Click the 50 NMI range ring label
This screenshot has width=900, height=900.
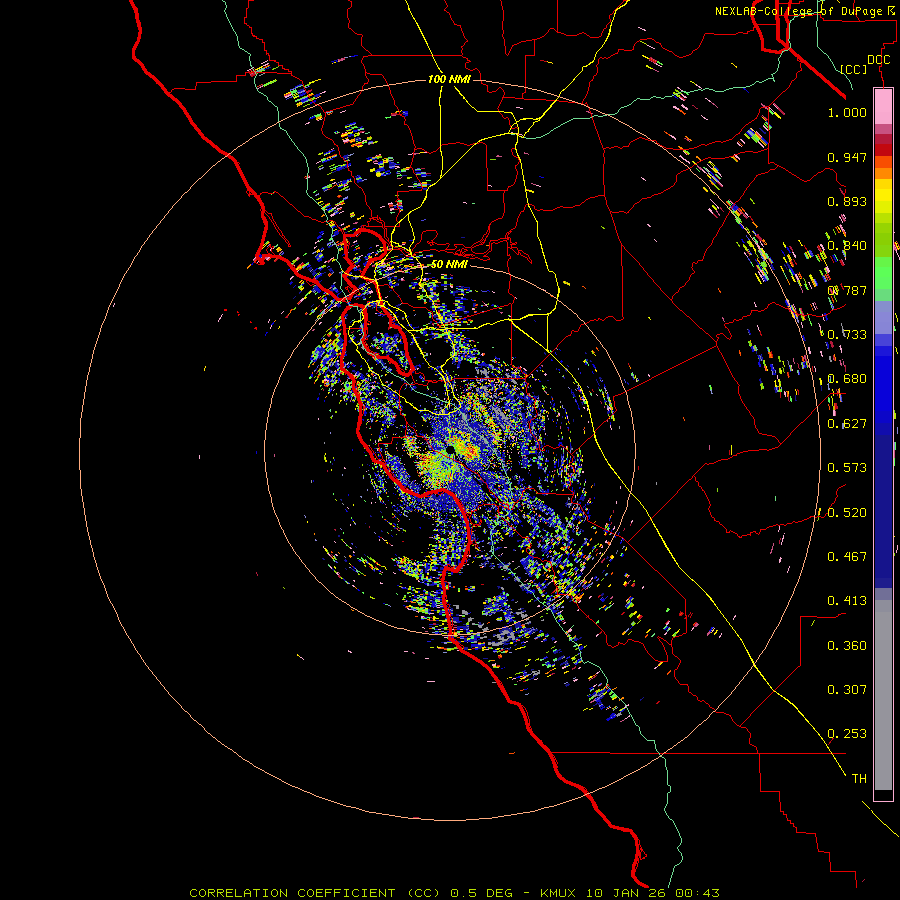click(x=449, y=265)
